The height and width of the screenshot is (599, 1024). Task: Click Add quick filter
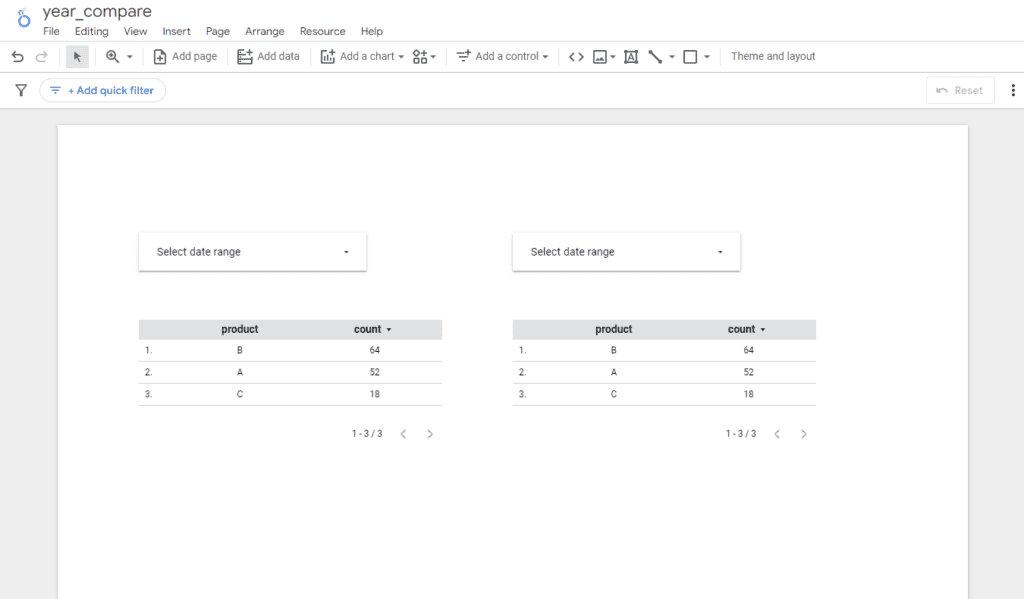click(x=102, y=90)
